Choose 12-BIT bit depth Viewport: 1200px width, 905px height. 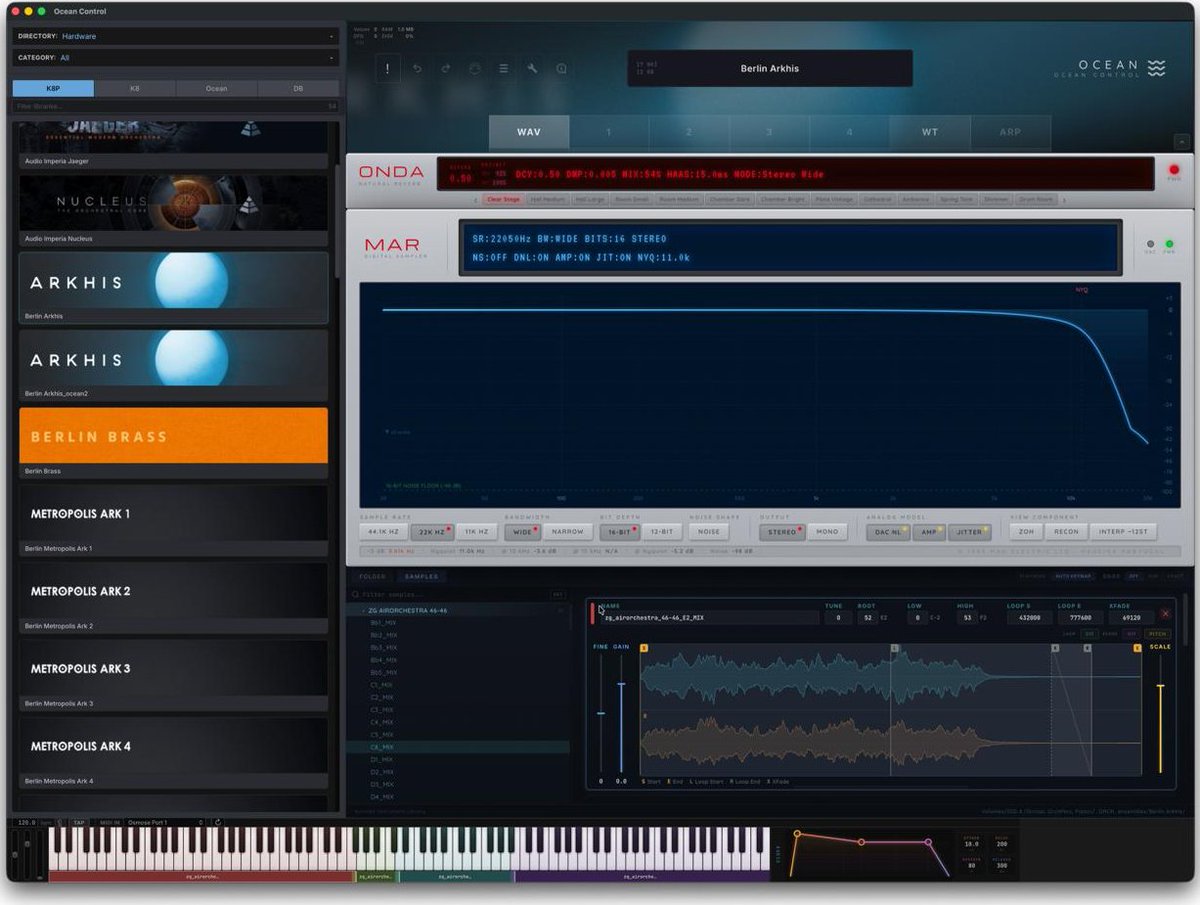661,532
